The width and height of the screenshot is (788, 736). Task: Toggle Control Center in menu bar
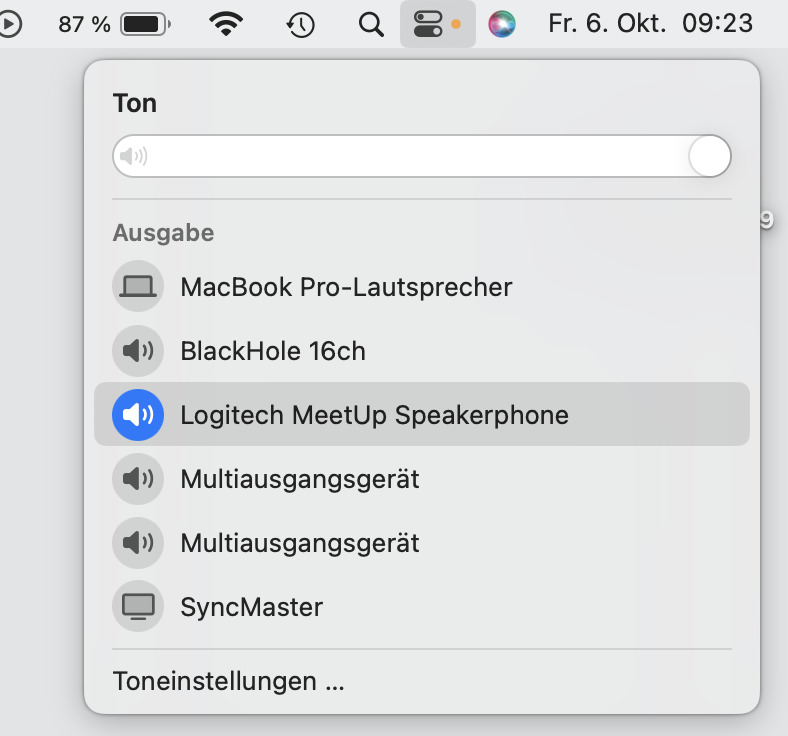pyautogui.click(x=438, y=24)
